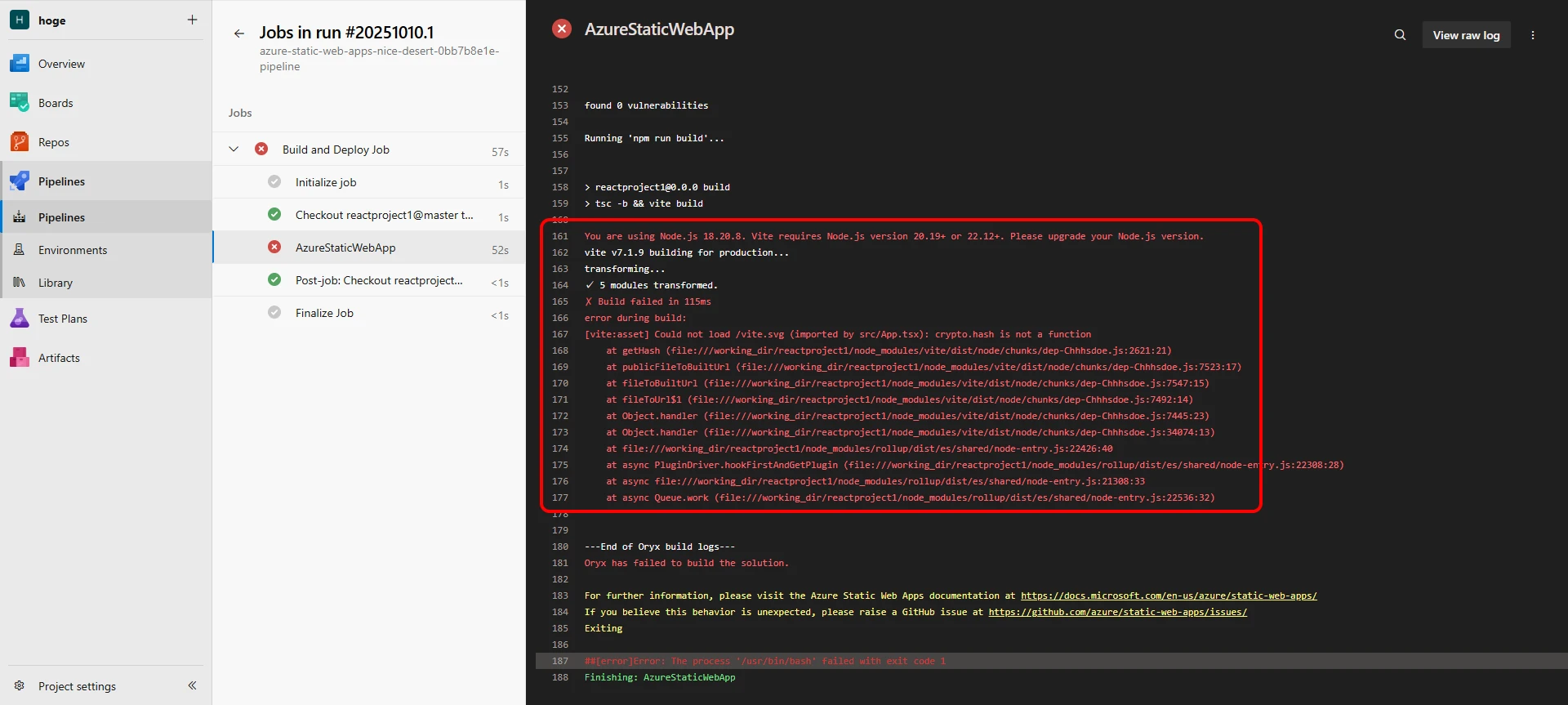Click the View raw log button
This screenshot has height=705, width=1568.
[x=1466, y=35]
